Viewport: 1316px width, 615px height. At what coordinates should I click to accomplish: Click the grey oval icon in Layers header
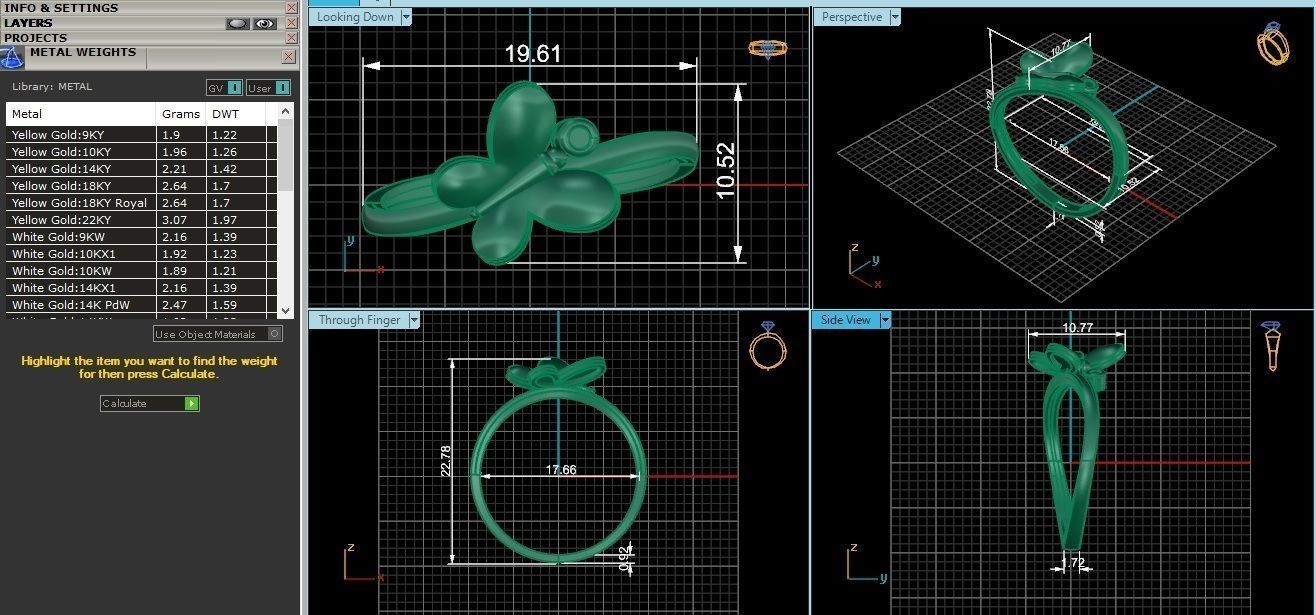[x=237, y=23]
